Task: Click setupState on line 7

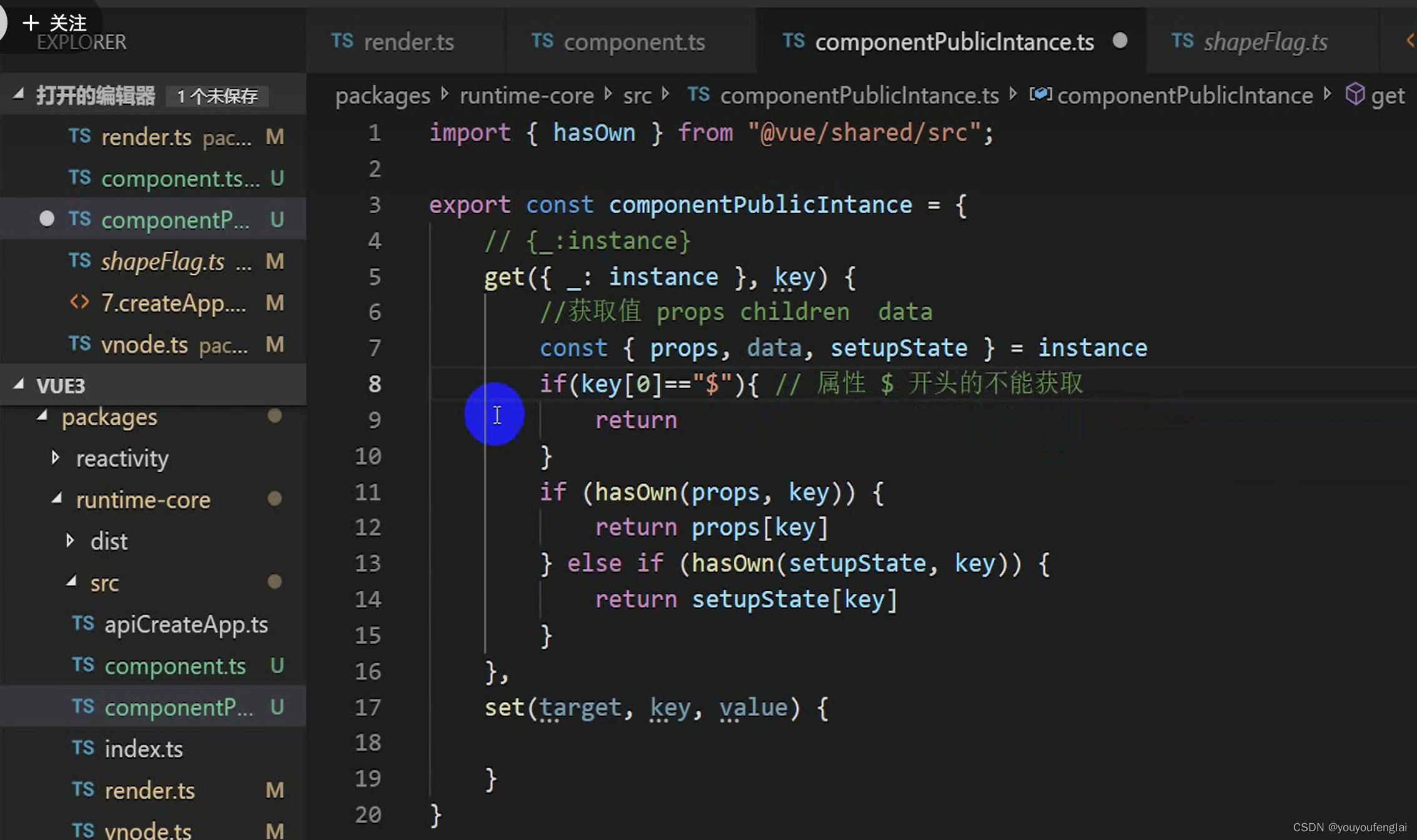Action: pyautogui.click(x=899, y=348)
